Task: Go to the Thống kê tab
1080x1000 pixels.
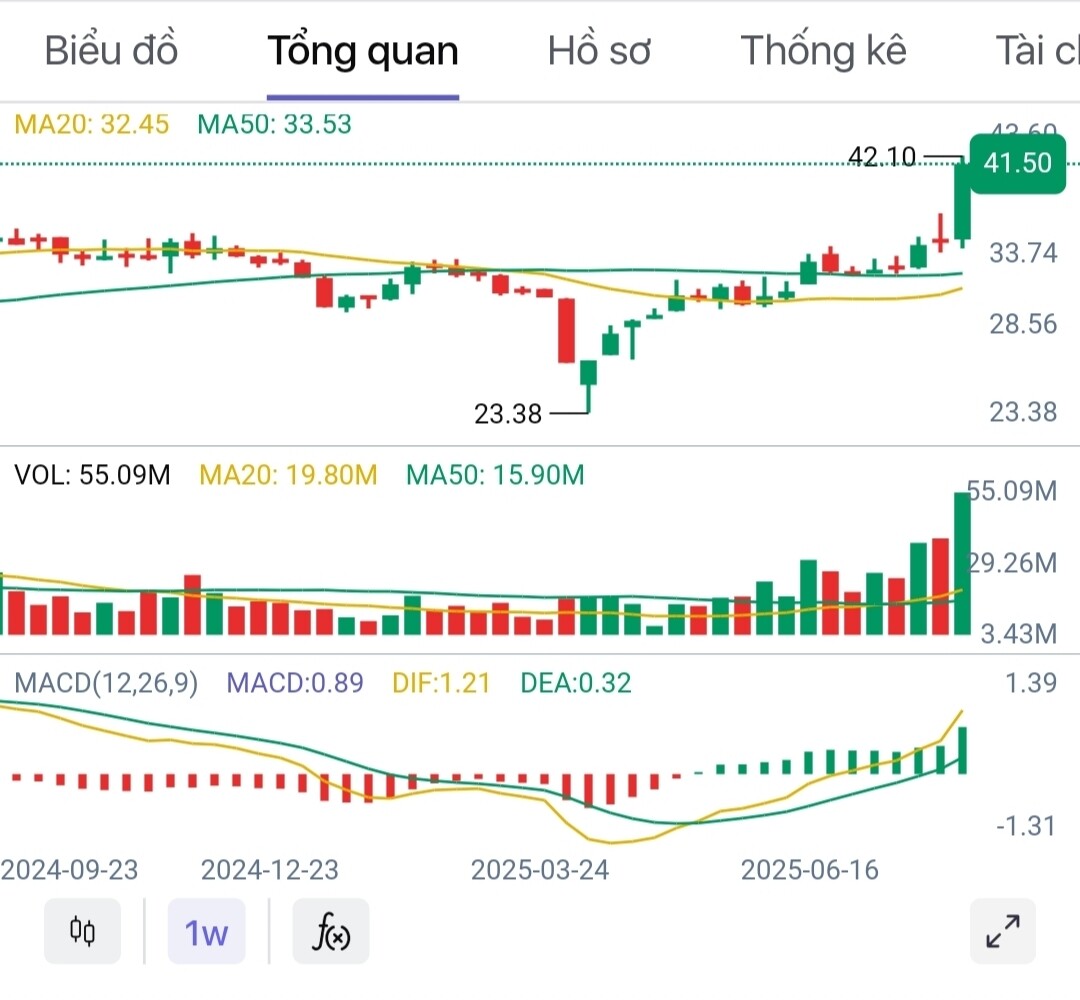Action: (x=823, y=50)
